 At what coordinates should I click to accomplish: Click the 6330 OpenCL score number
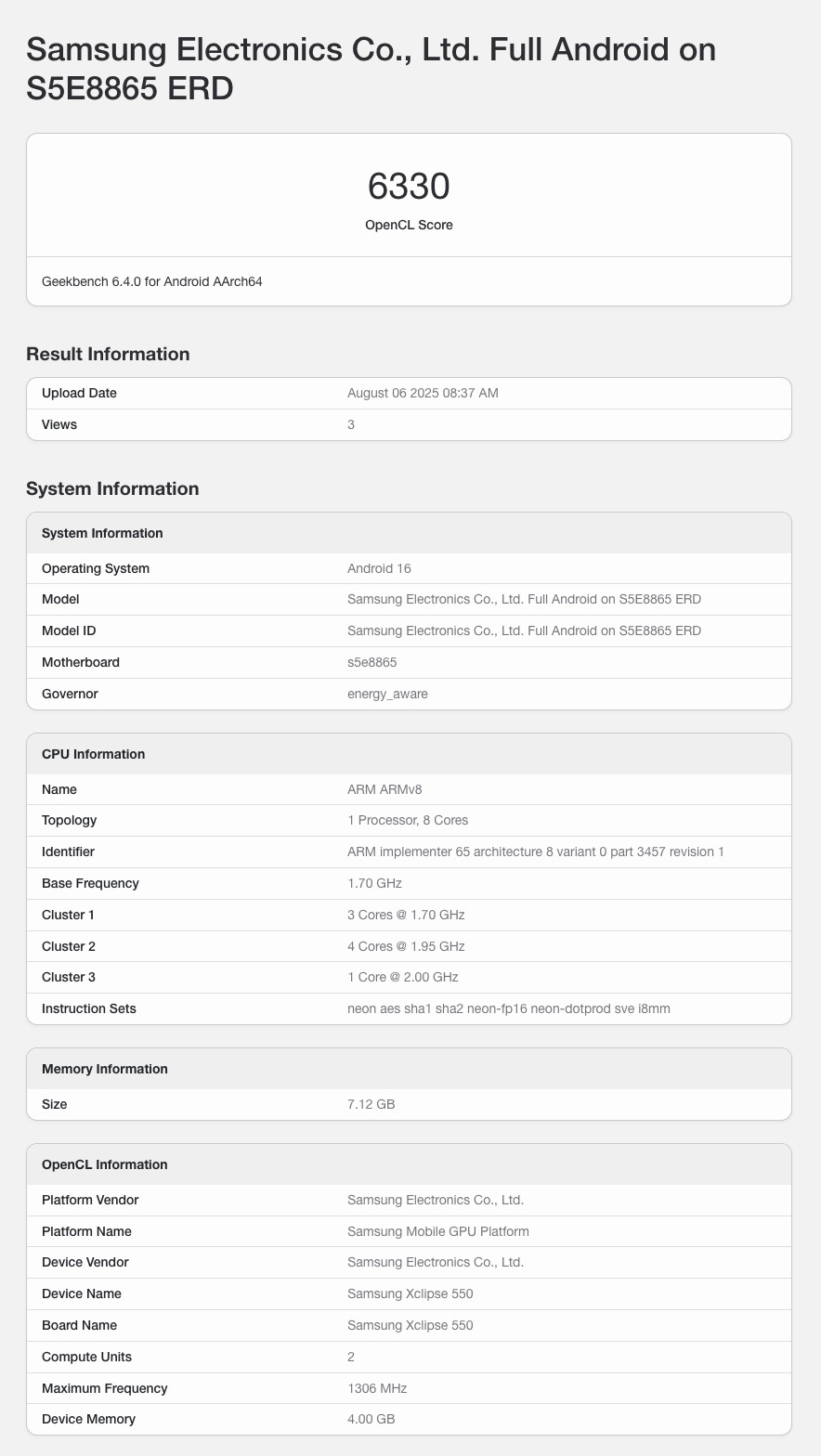(x=409, y=187)
